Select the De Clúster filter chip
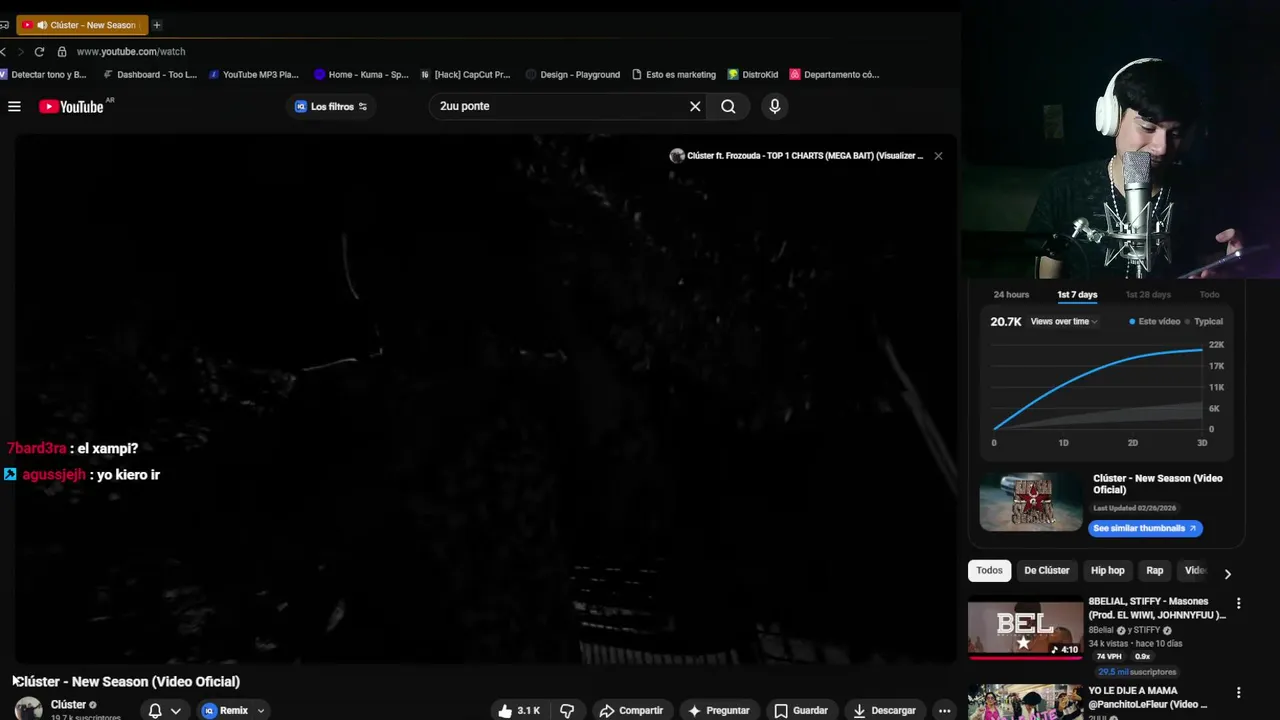This screenshot has width=1280, height=720. [1047, 570]
